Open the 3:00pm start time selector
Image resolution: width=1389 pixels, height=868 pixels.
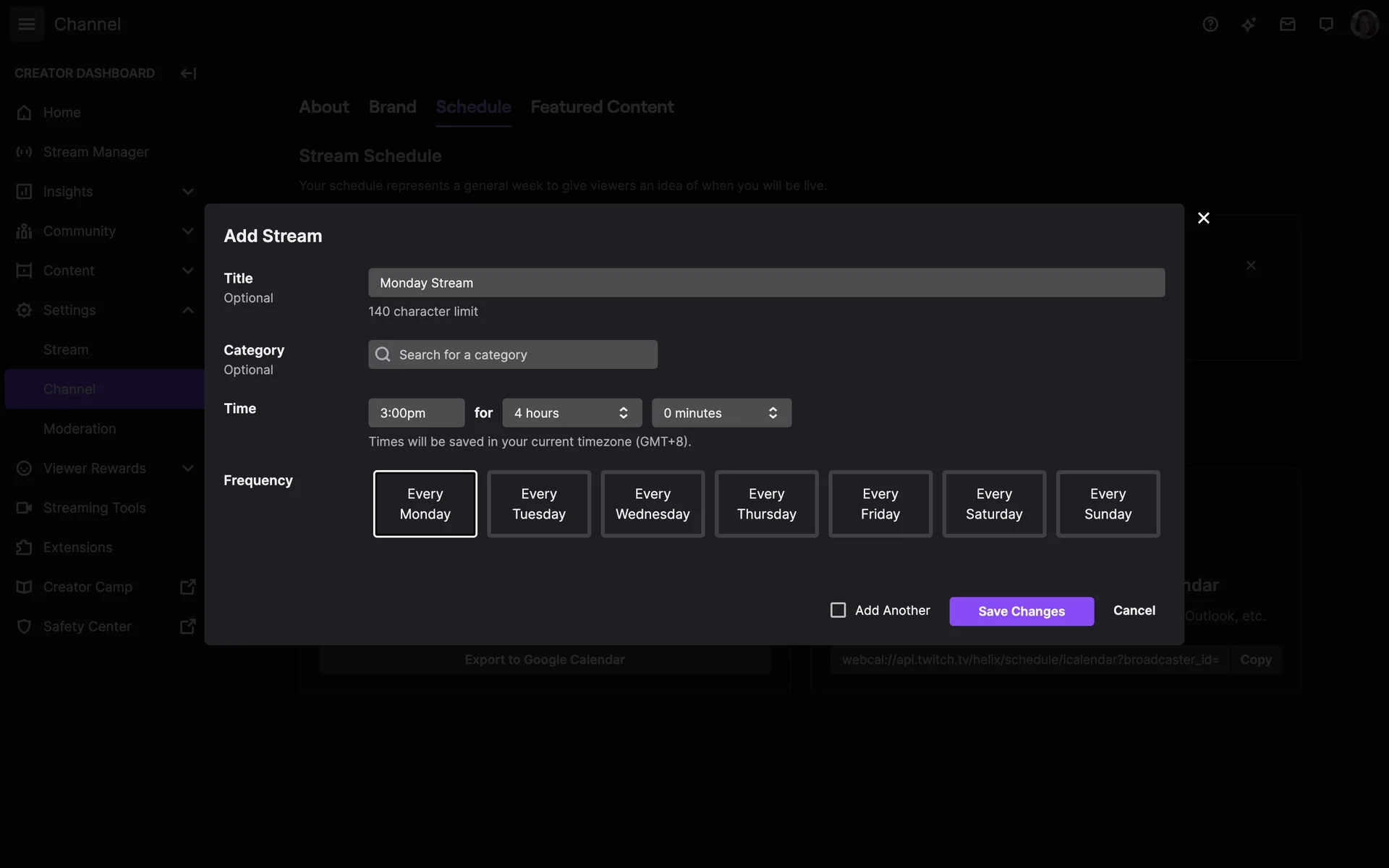point(416,413)
